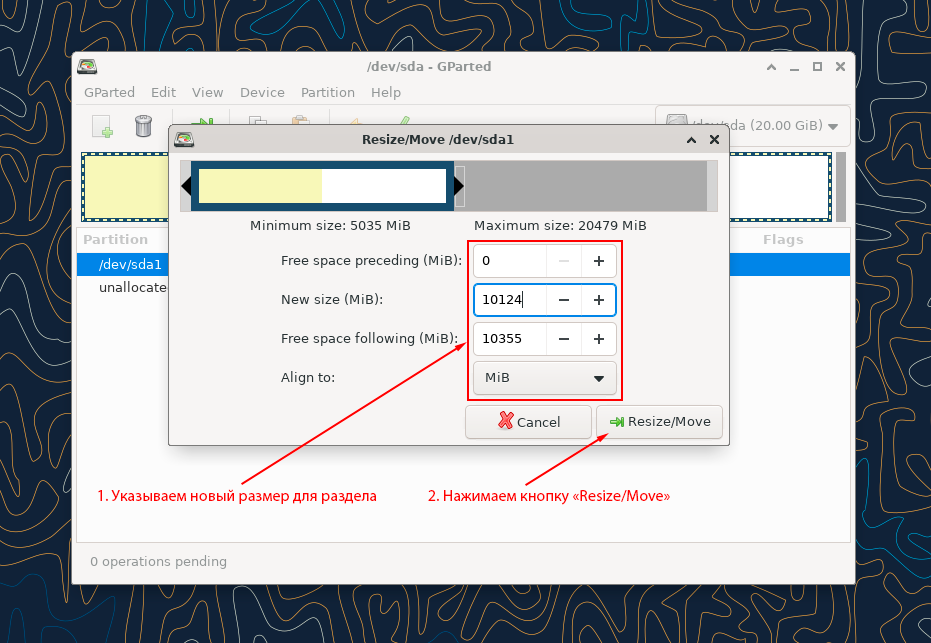Increase Free space following value
Image resolution: width=931 pixels, height=643 pixels.
coord(598,339)
